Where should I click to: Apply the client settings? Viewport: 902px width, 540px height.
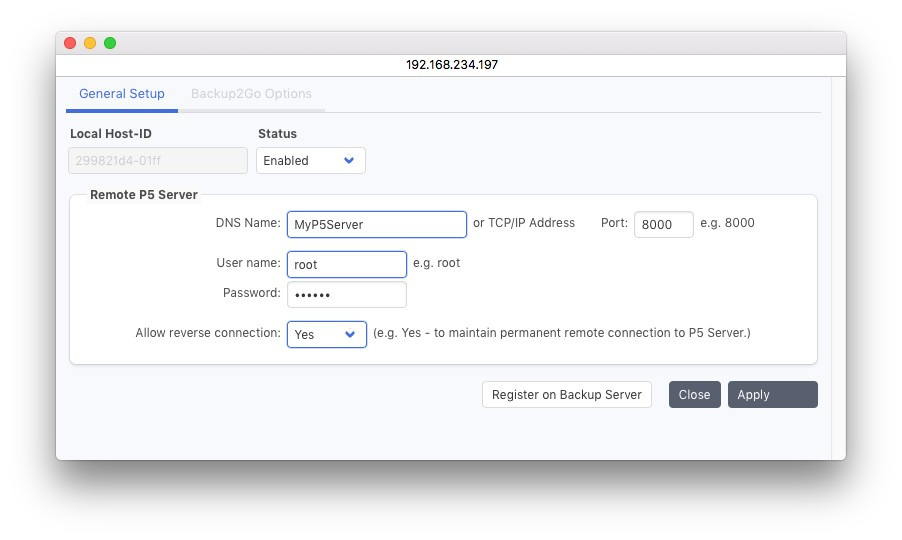tap(772, 395)
